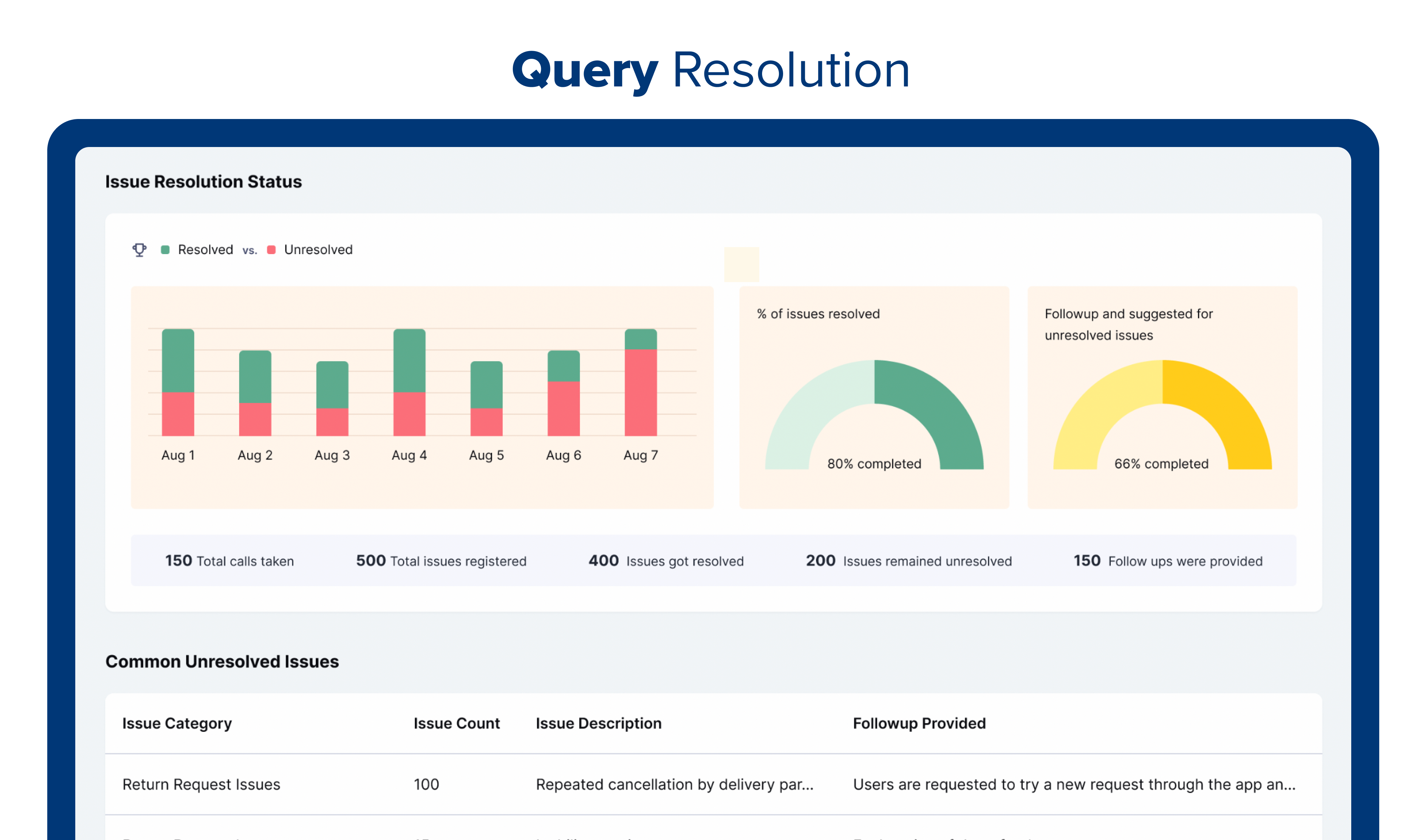Image resolution: width=1423 pixels, height=840 pixels.
Task: Open the Return Request Issues row
Action: click(201, 785)
